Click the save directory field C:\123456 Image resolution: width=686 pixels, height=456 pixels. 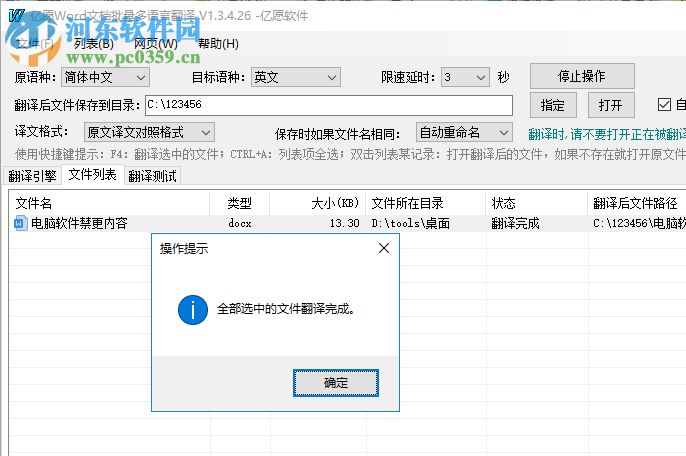coord(329,105)
